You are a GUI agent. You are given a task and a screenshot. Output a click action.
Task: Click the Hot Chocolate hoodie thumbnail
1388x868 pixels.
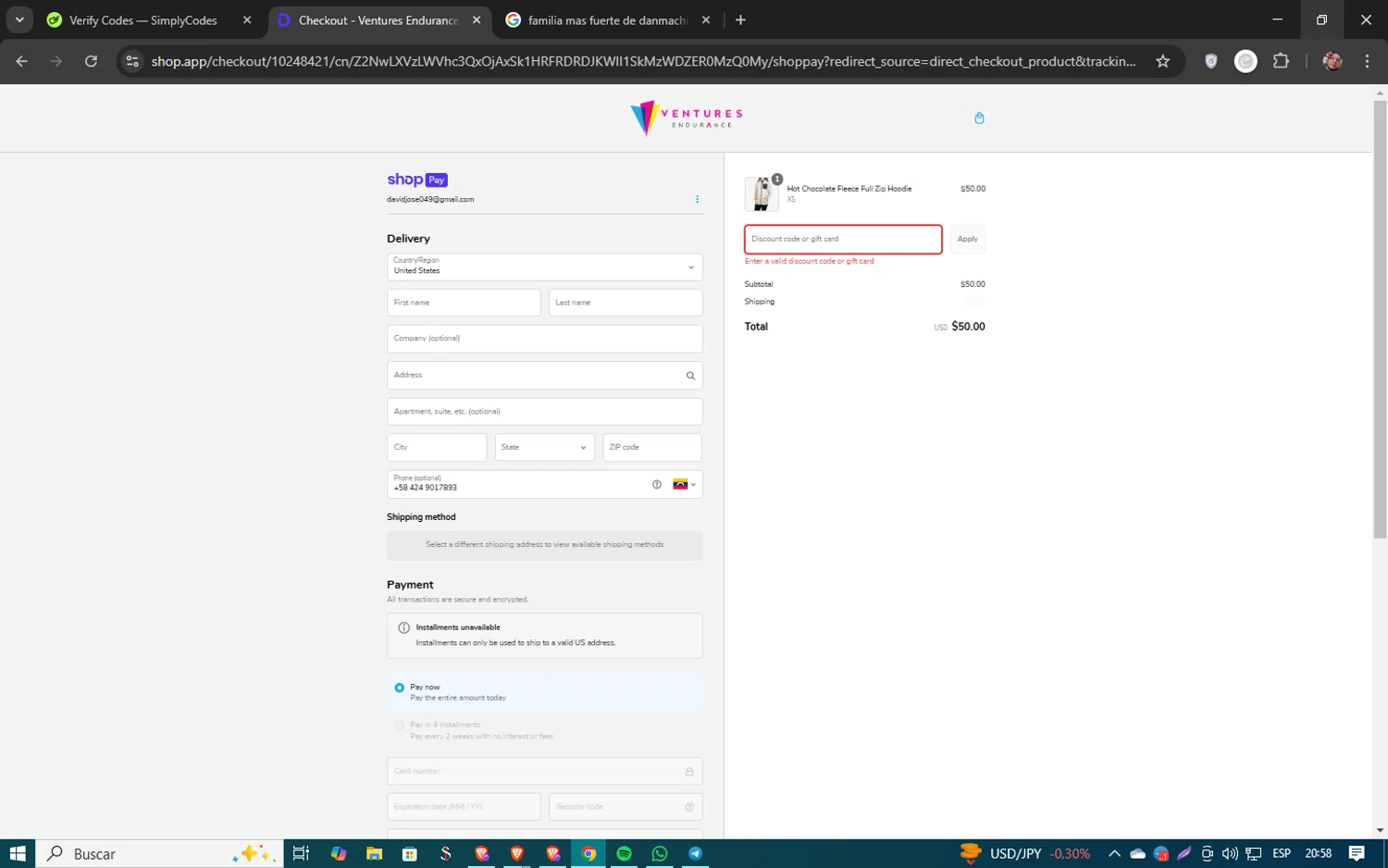(x=762, y=193)
